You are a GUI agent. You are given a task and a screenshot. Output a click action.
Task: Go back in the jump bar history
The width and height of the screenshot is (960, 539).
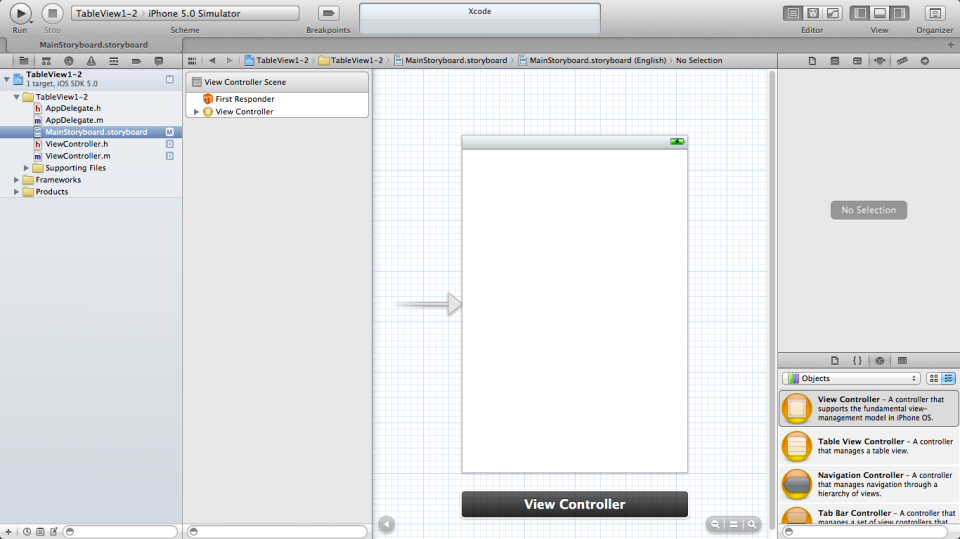click(212, 61)
